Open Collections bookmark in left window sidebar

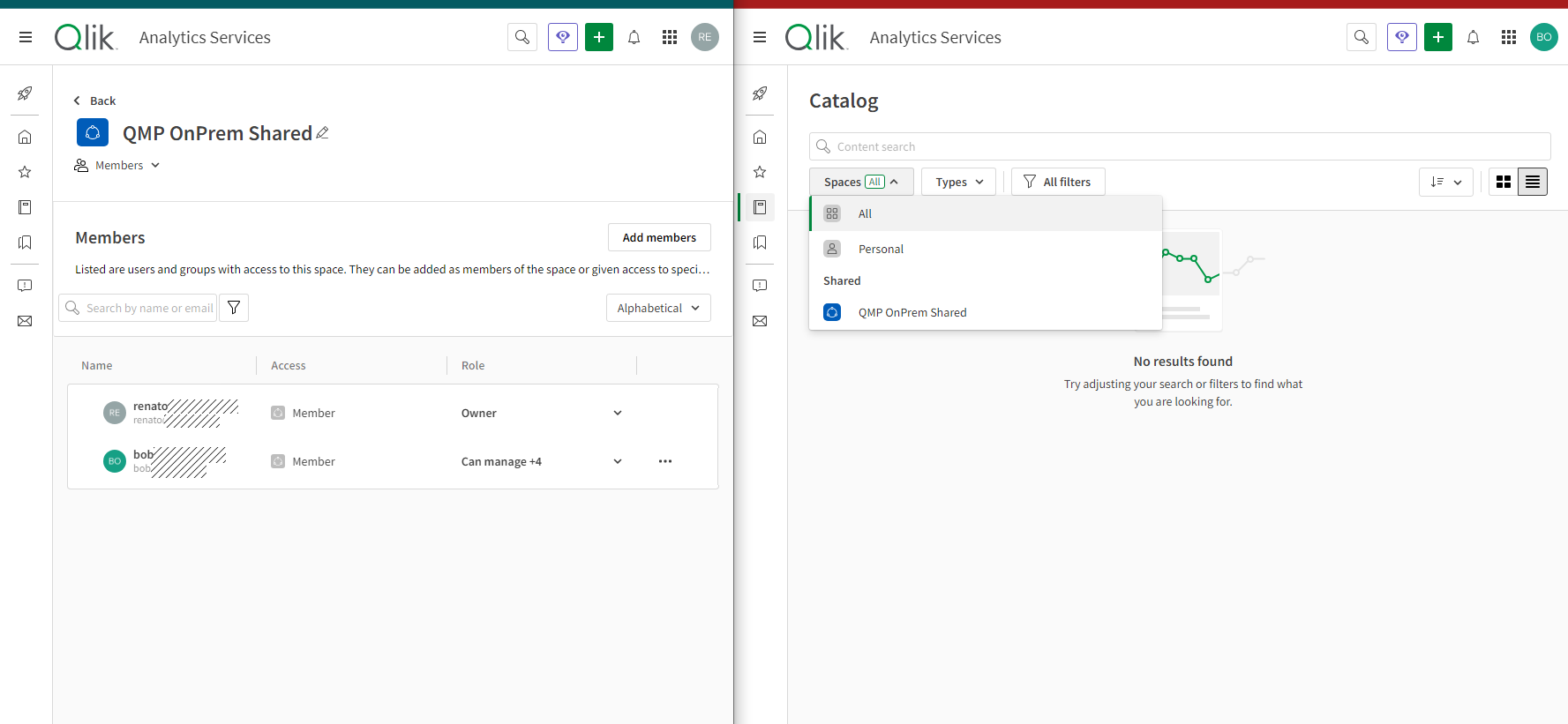coord(25,243)
